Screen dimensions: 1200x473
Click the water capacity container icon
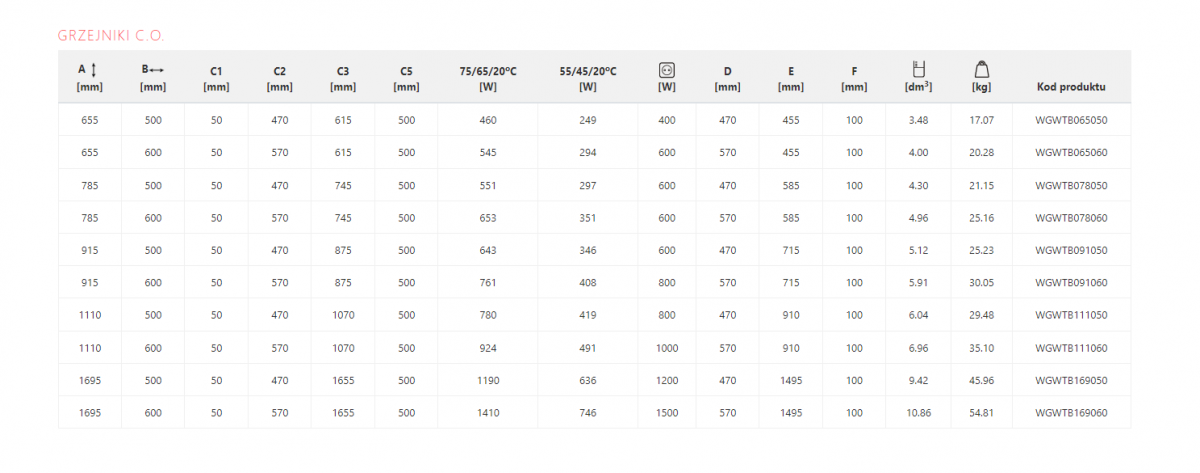(917, 69)
